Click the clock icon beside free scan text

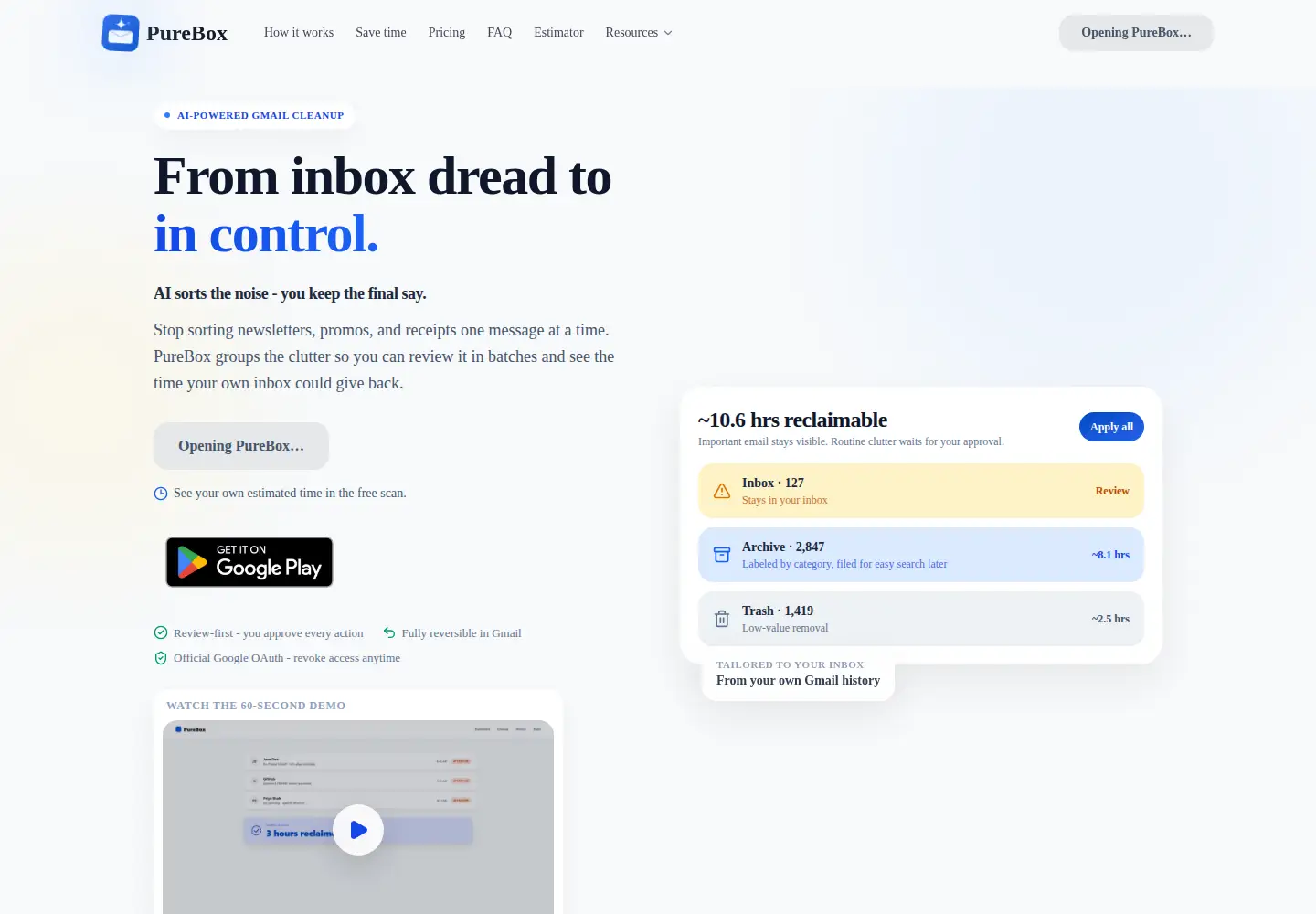(161, 494)
